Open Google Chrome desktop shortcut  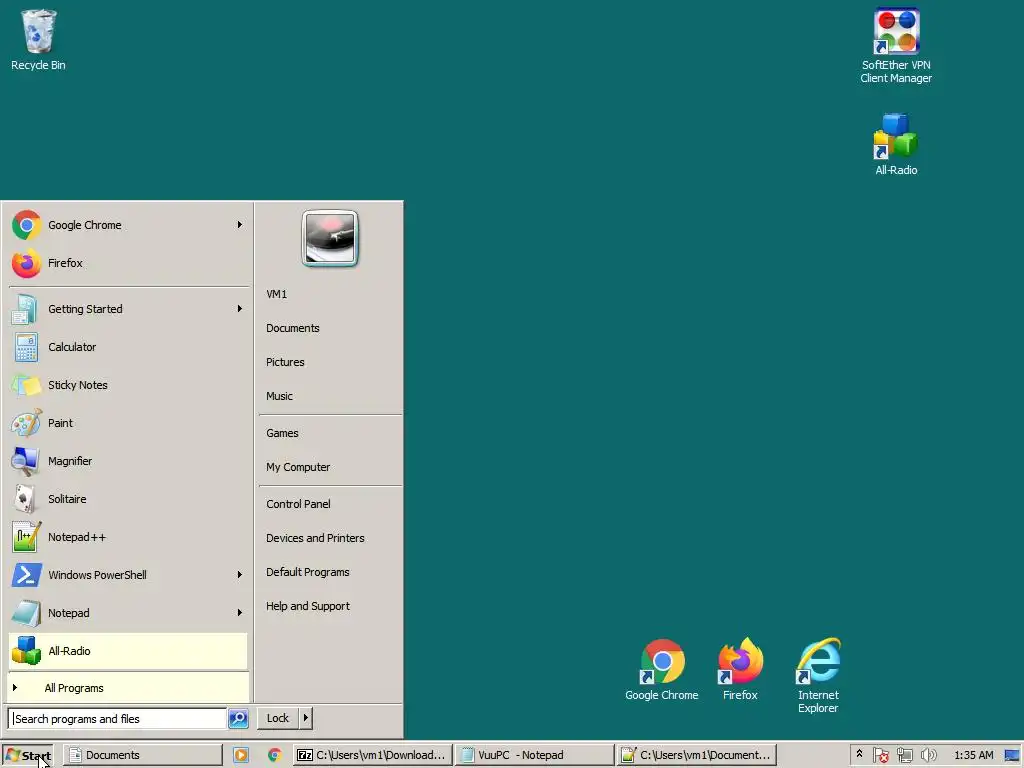pyautogui.click(x=662, y=669)
